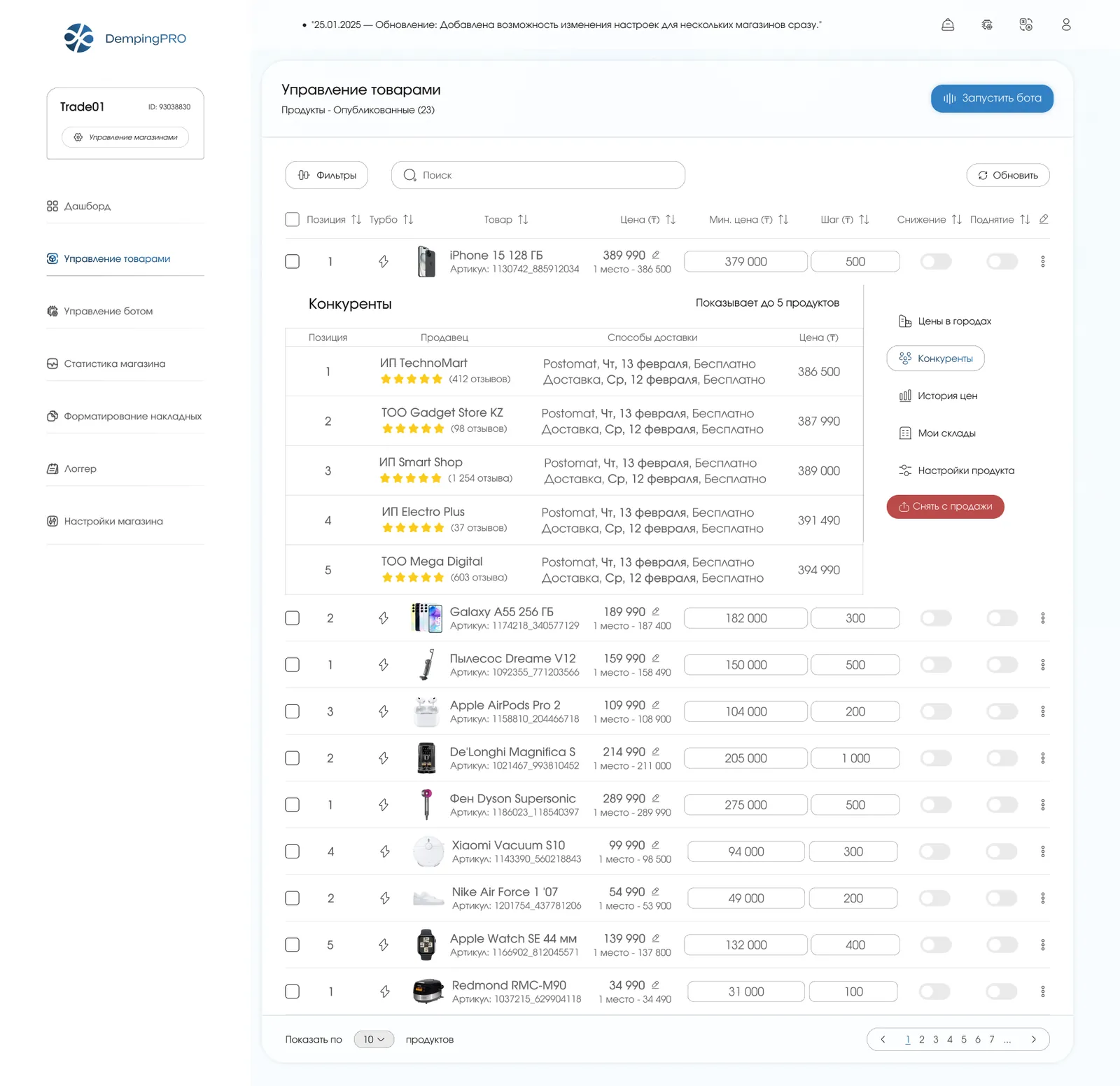
Task: Open three-dot menu for Пылесос Dreame V12
Action: pos(1043,664)
